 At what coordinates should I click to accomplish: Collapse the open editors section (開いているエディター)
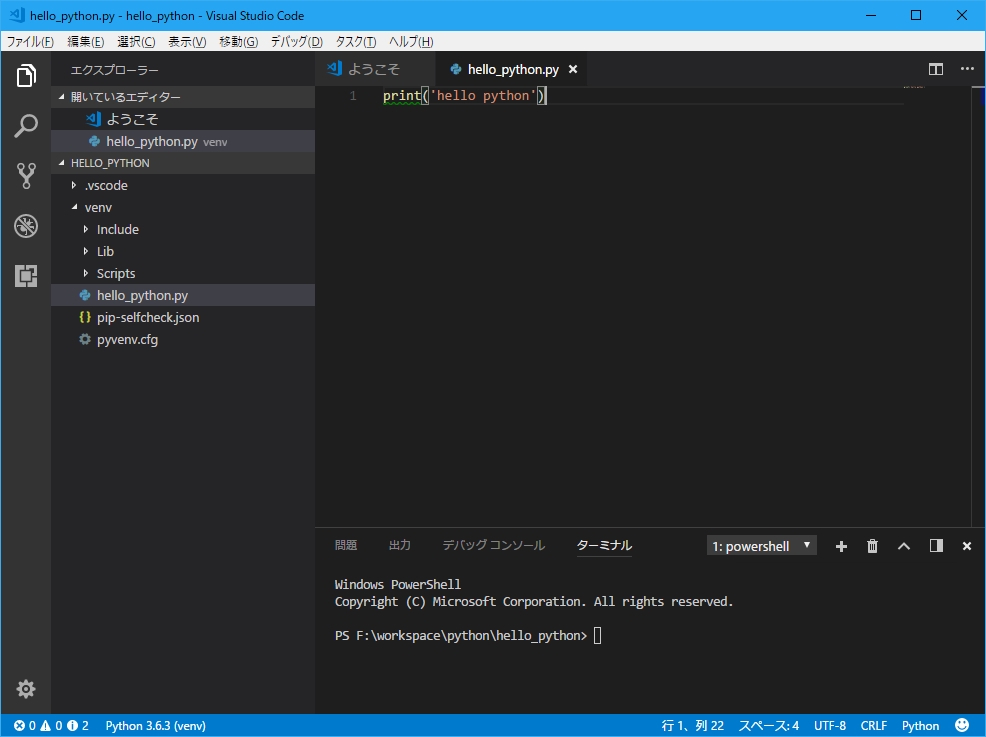click(x=183, y=97)
